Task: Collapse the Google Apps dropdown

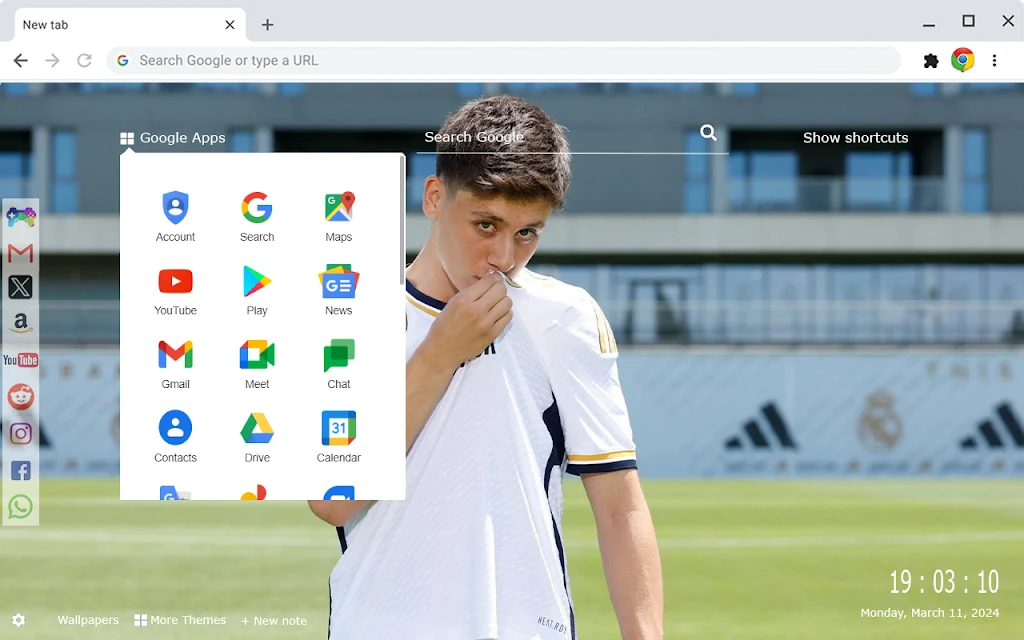Action: click(173, 138)
